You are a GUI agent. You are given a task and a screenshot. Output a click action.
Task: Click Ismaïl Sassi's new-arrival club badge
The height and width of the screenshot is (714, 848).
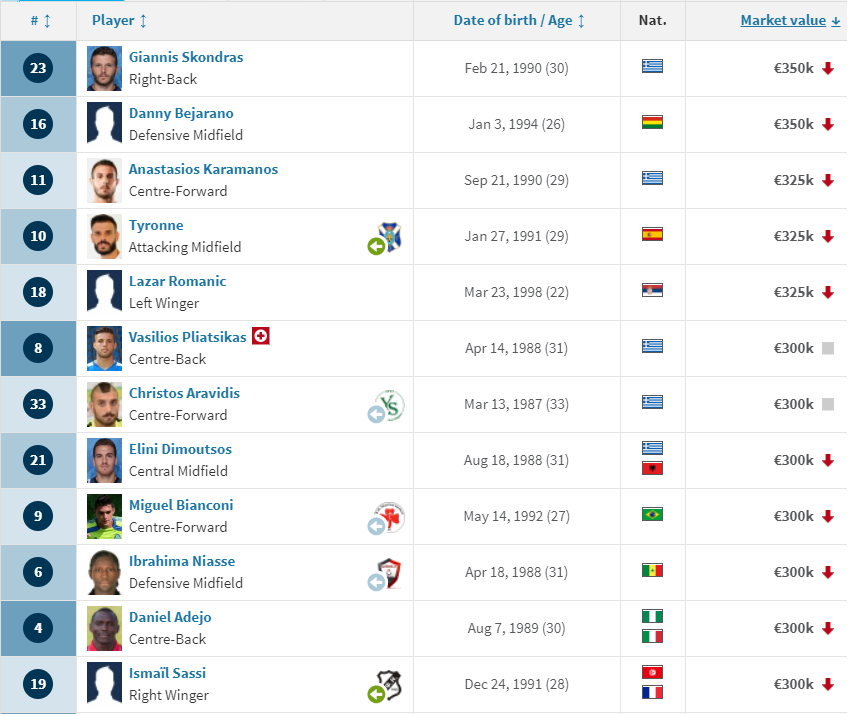[x=386, y=686]
